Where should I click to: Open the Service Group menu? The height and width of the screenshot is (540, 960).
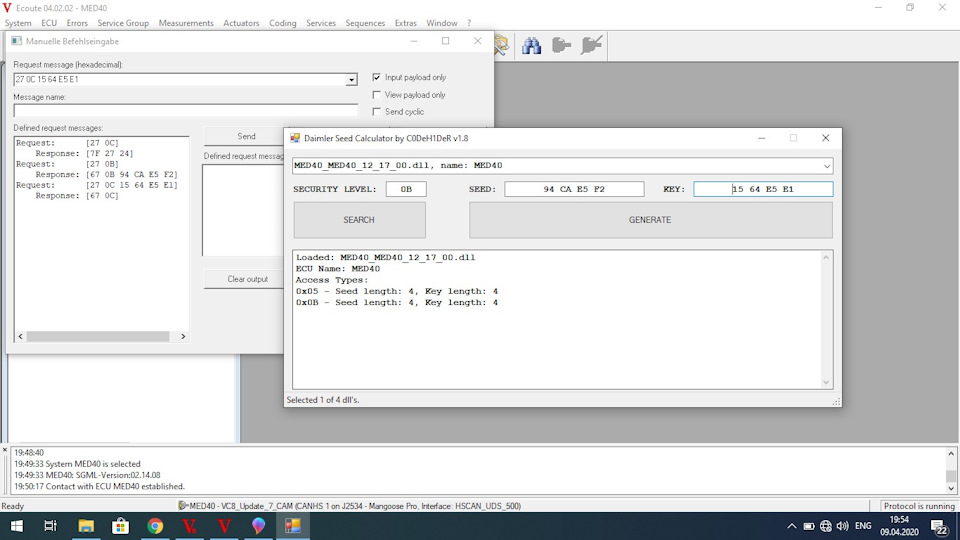point(123,23)
